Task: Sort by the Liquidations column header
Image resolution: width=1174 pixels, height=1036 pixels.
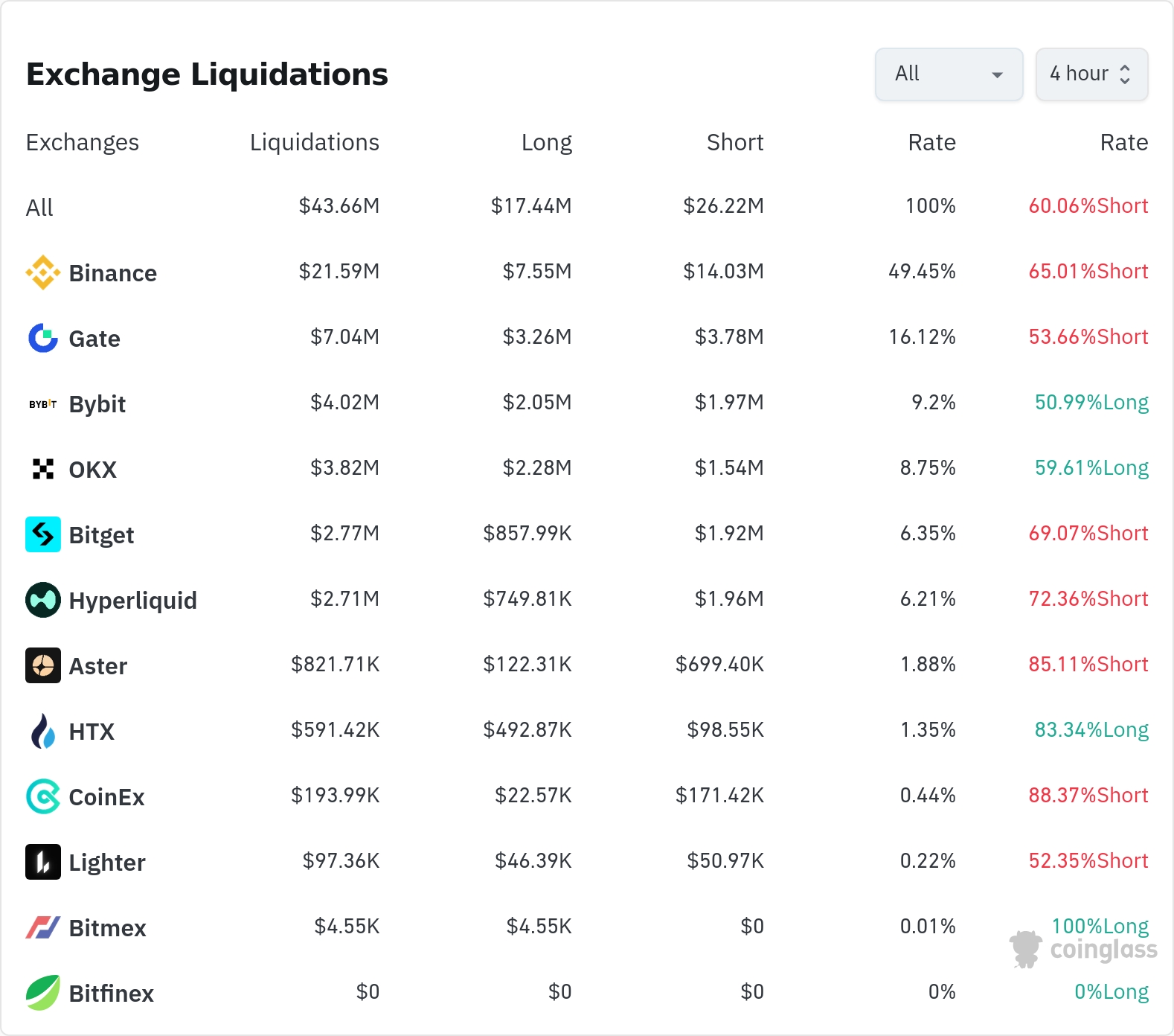Action: pyautogui.click(x=315, y=142)
